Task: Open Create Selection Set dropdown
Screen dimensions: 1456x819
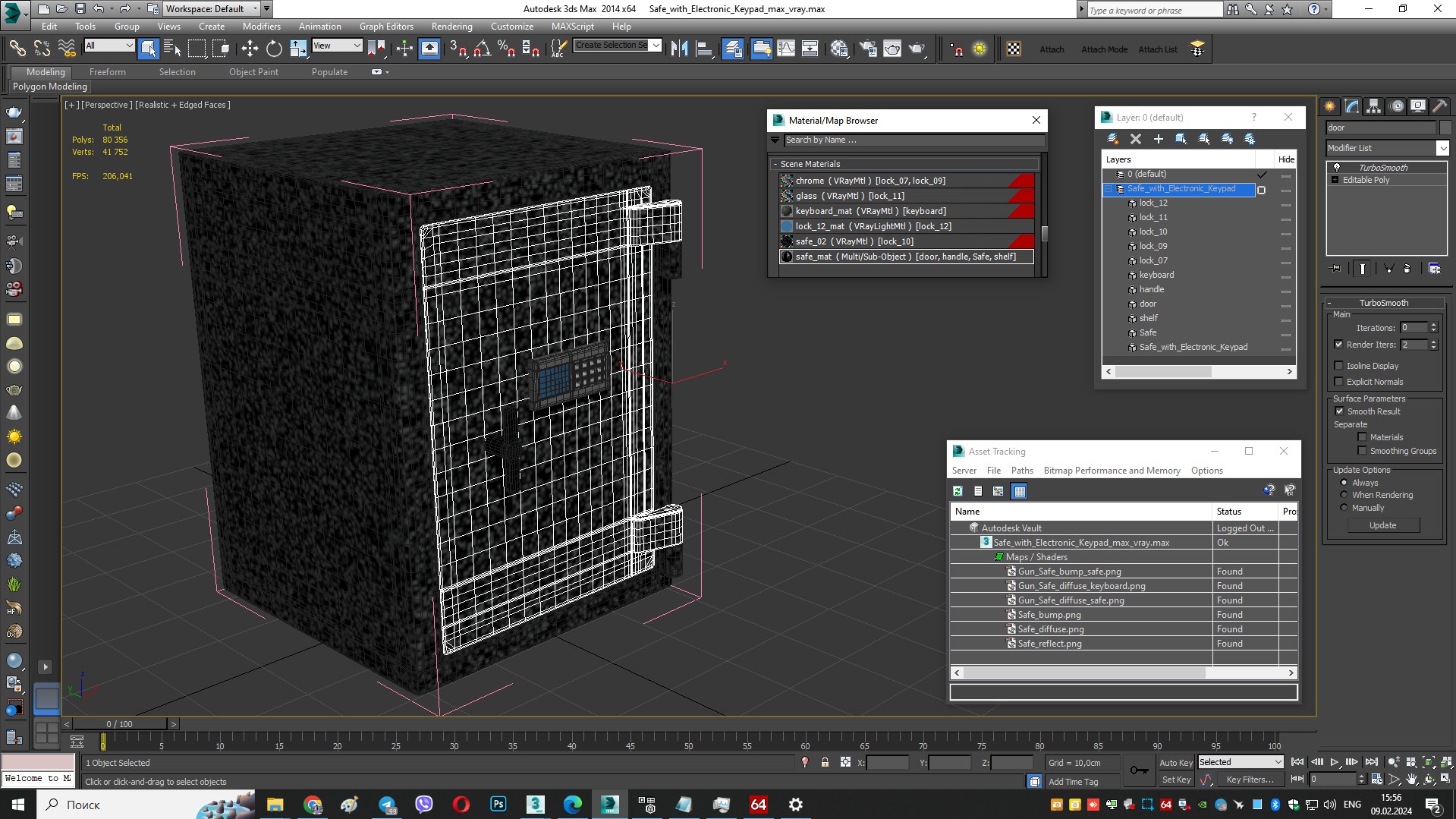Action: point(656,46)
